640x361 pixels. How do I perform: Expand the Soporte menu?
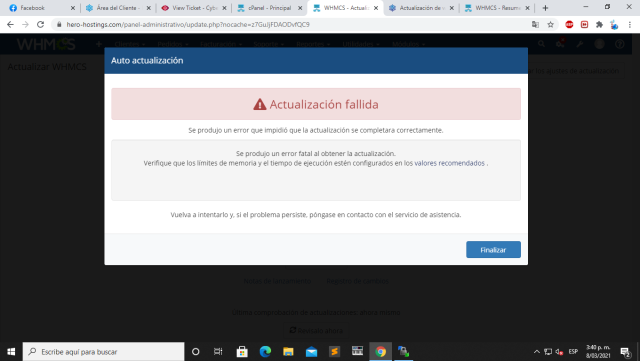pyautogui.click(x=269, y=44)
